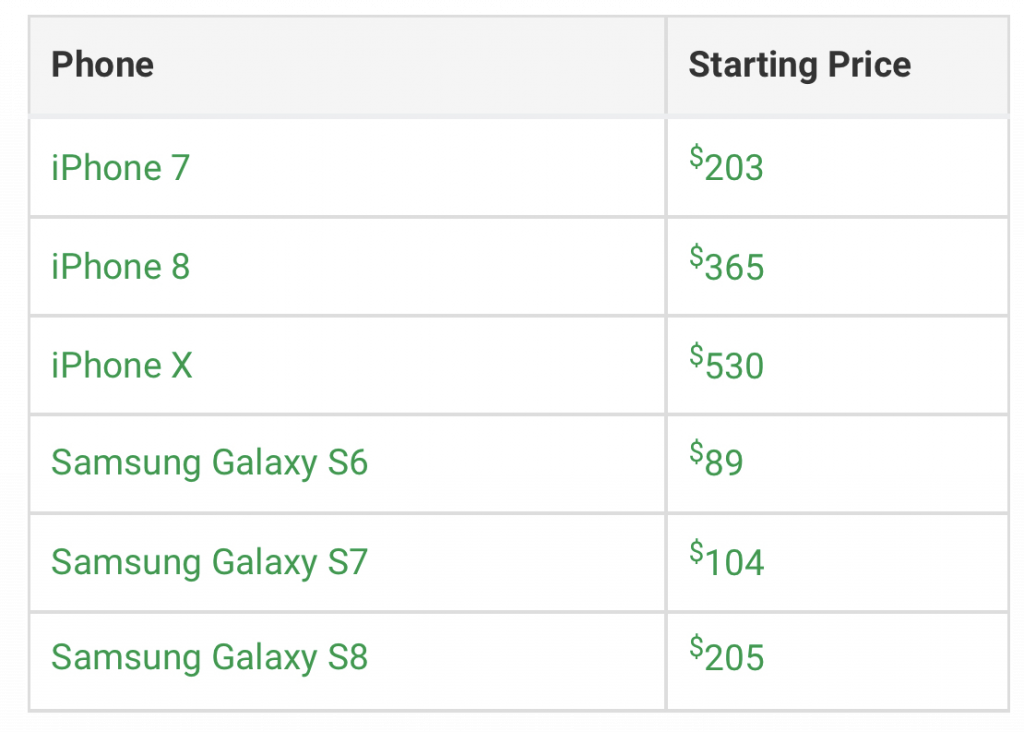Open the Samsung Galaxy S7 link
The width and height of the screenshot is (1024, 732).
210,562
